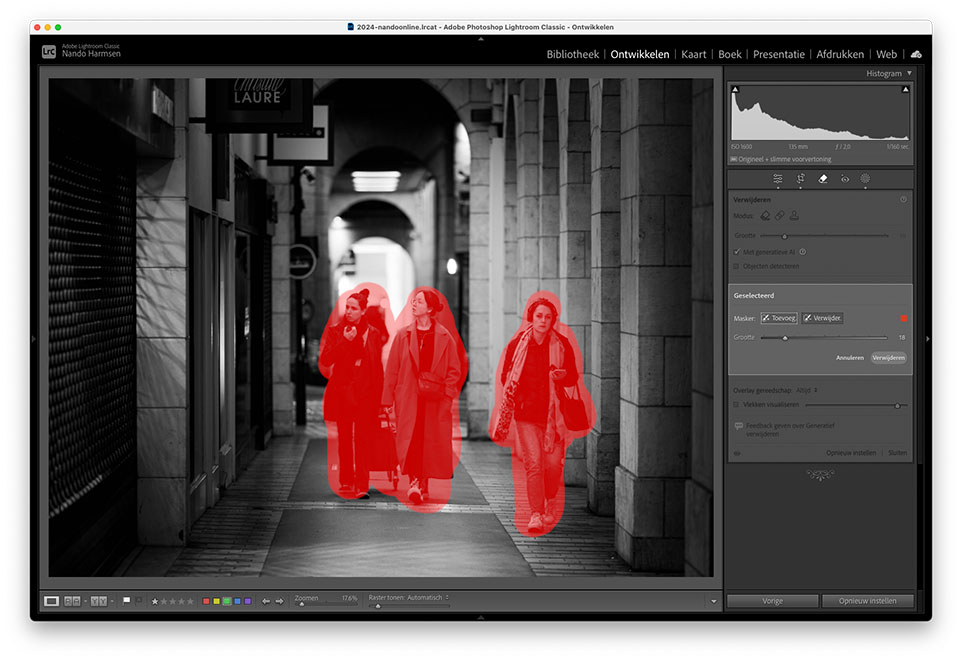This screenshot has height=660, width=960.
Task: Select the Red Eye correction tool
Action: pos(845,179)
